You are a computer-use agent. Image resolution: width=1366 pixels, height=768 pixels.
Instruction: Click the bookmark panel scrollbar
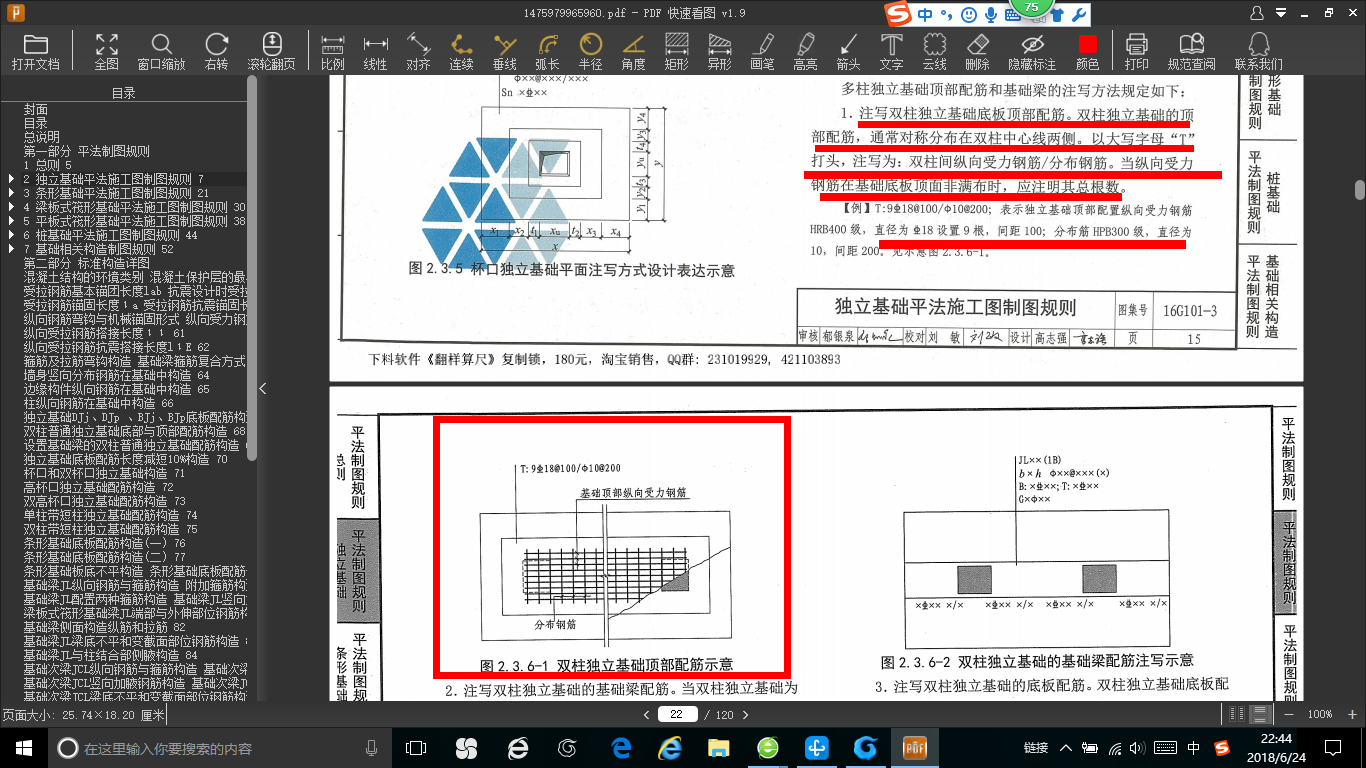pyautogui.click(x=252, y=270)
